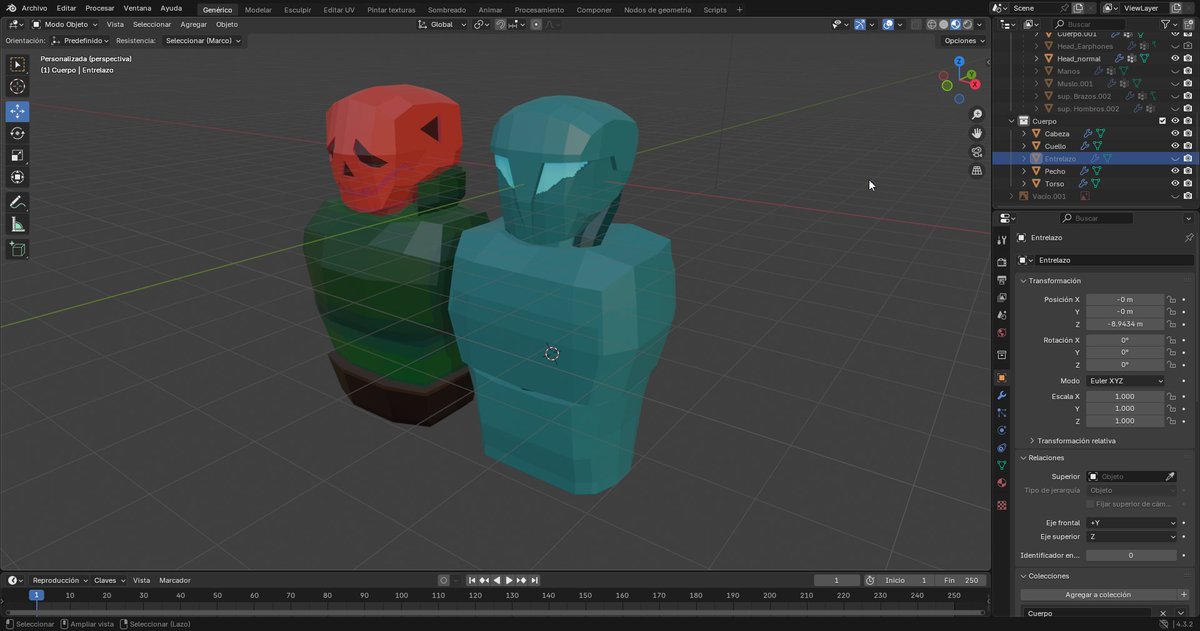The image size is (1200, 631).
Task: Expand the Torso tree item
Action: [x=1023, y=184]
